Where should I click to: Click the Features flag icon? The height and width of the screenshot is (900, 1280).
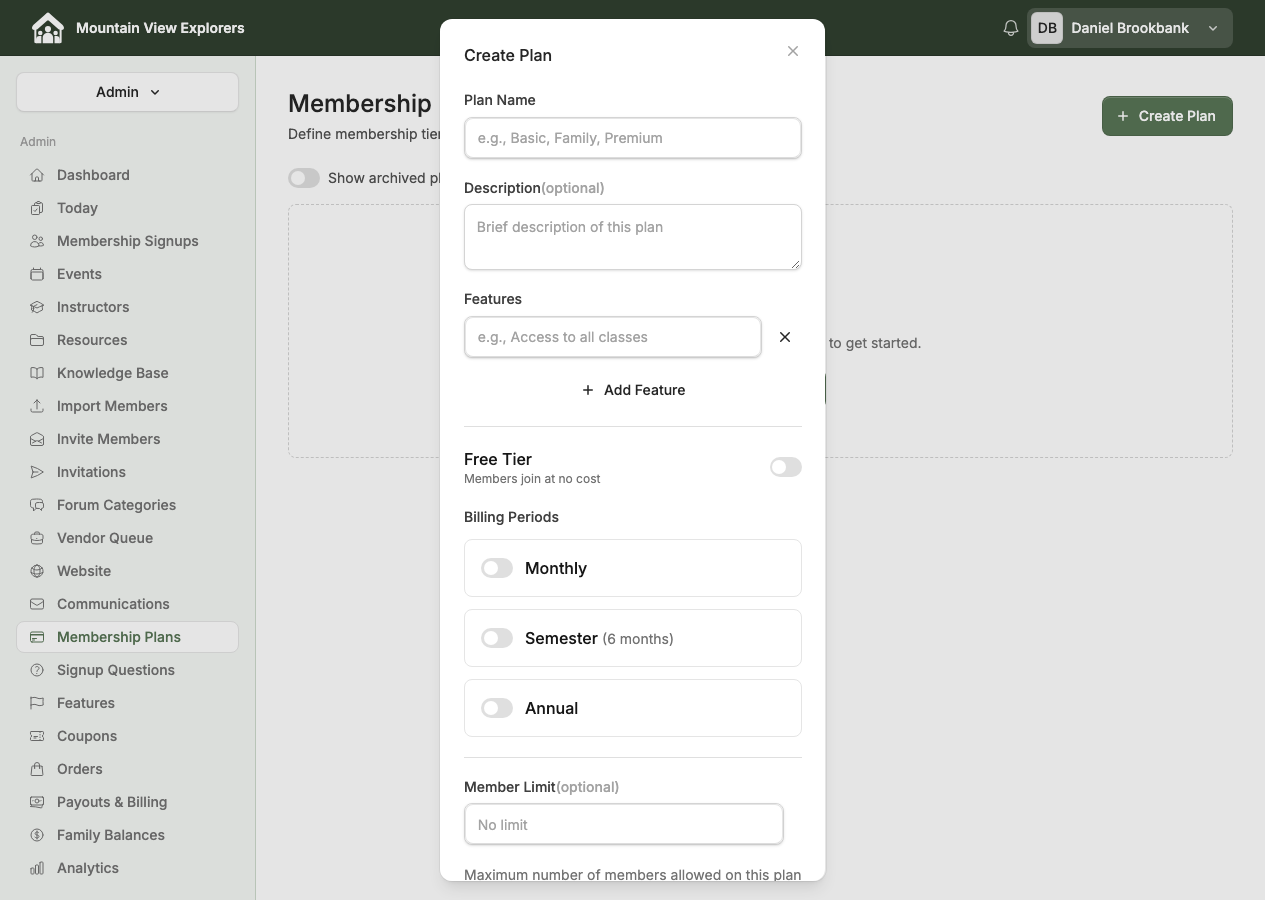37,703
